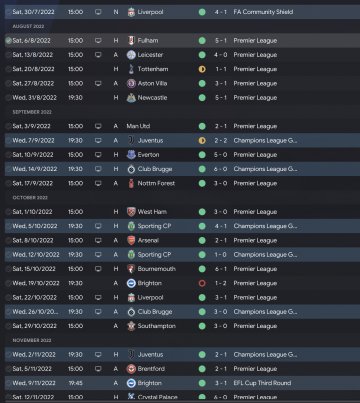Click the Liverpool club crest on 30/7/2022

tap(131, 12)
